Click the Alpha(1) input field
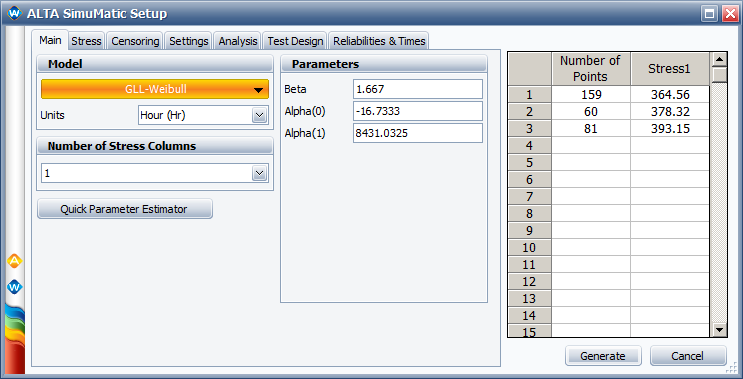The image size is (743, 379). (417, 133)
